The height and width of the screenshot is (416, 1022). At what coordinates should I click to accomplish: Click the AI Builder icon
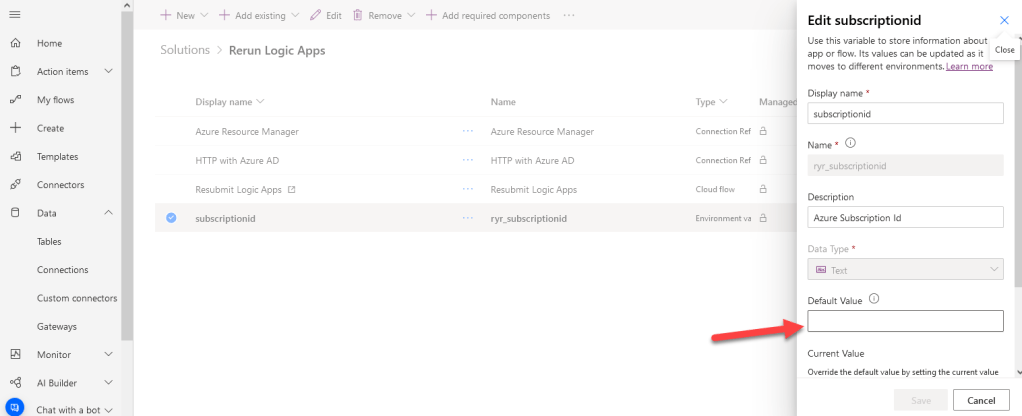pos(16,383)
